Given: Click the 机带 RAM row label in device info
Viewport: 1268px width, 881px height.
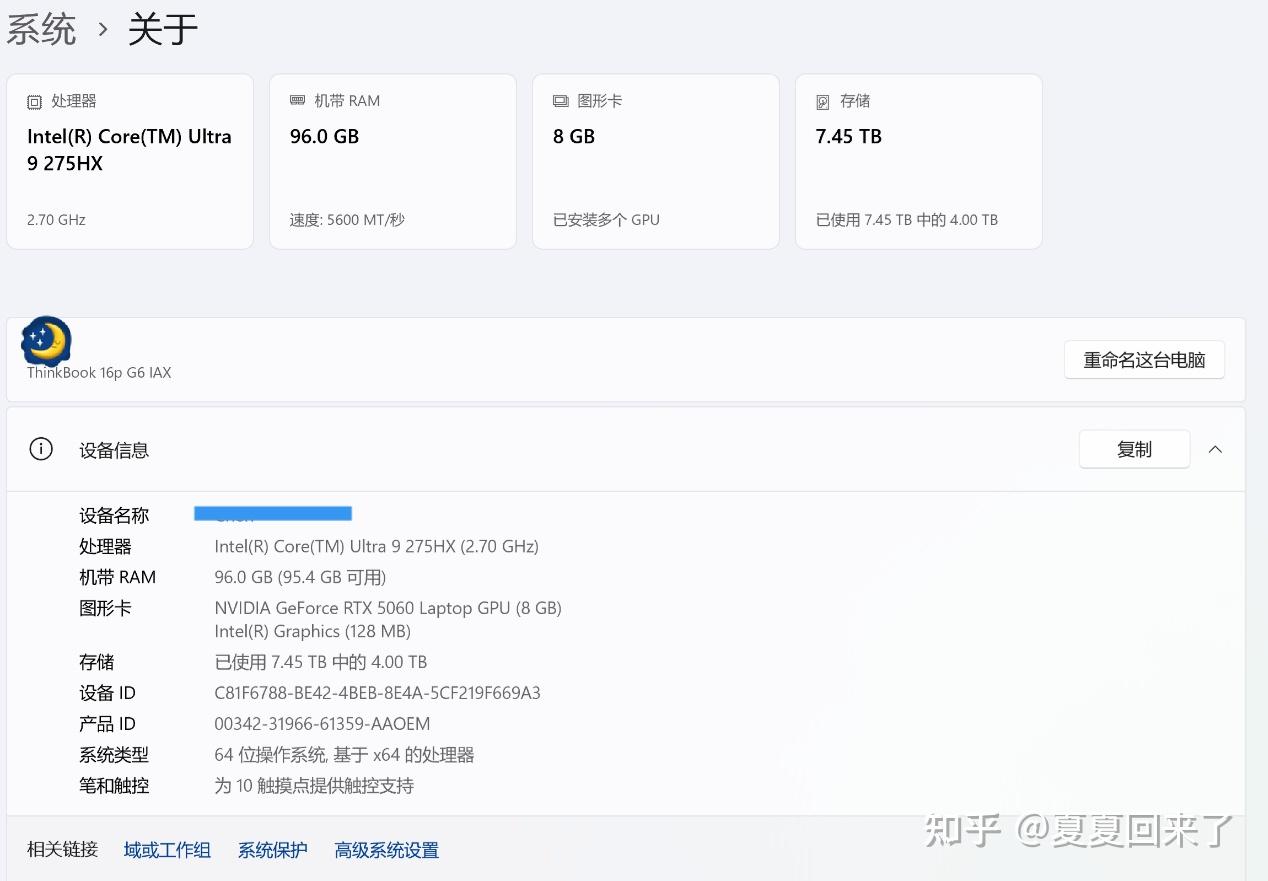Looking at the screenshot, I should click(x=118, y=578).
